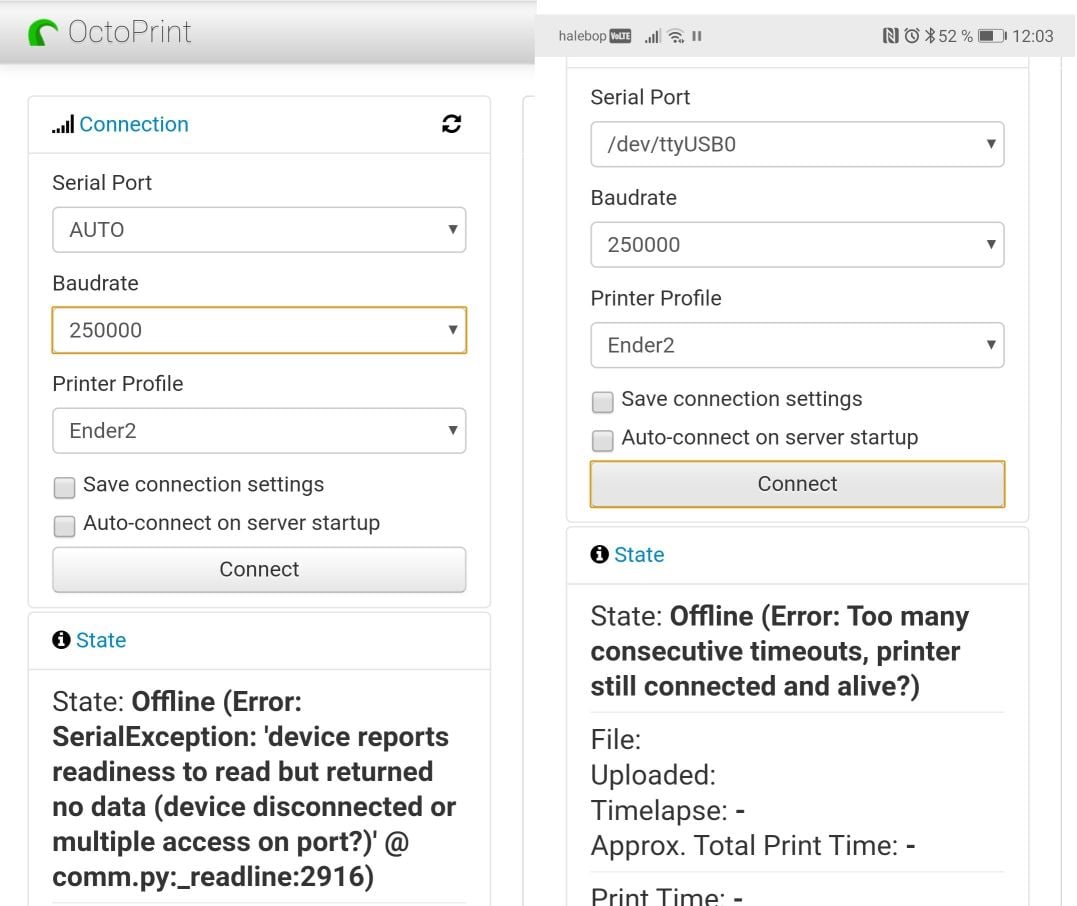The width and height of the screenshot is (1077, 906).
Task: Tap the Bluetooth status bar icon
Action: pos(930,36)
